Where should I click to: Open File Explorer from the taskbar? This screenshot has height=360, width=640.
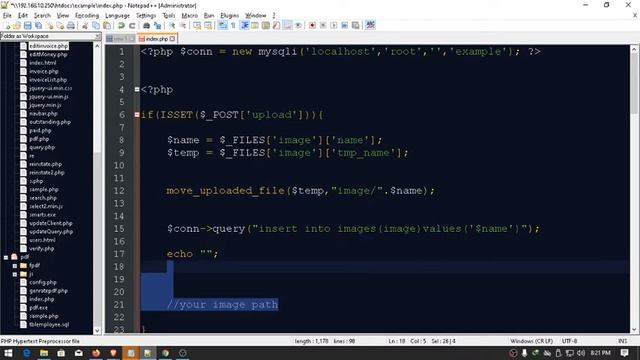click(x=44, y=353)
